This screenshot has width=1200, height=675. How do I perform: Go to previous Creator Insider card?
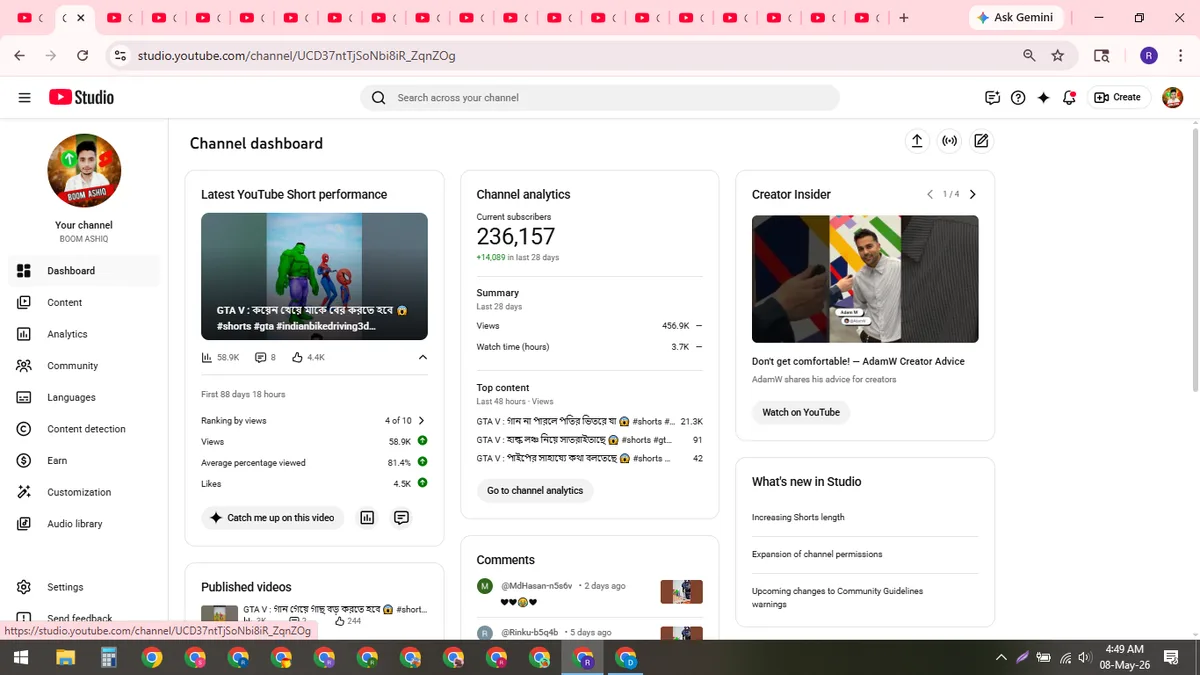tap(930, 194)
